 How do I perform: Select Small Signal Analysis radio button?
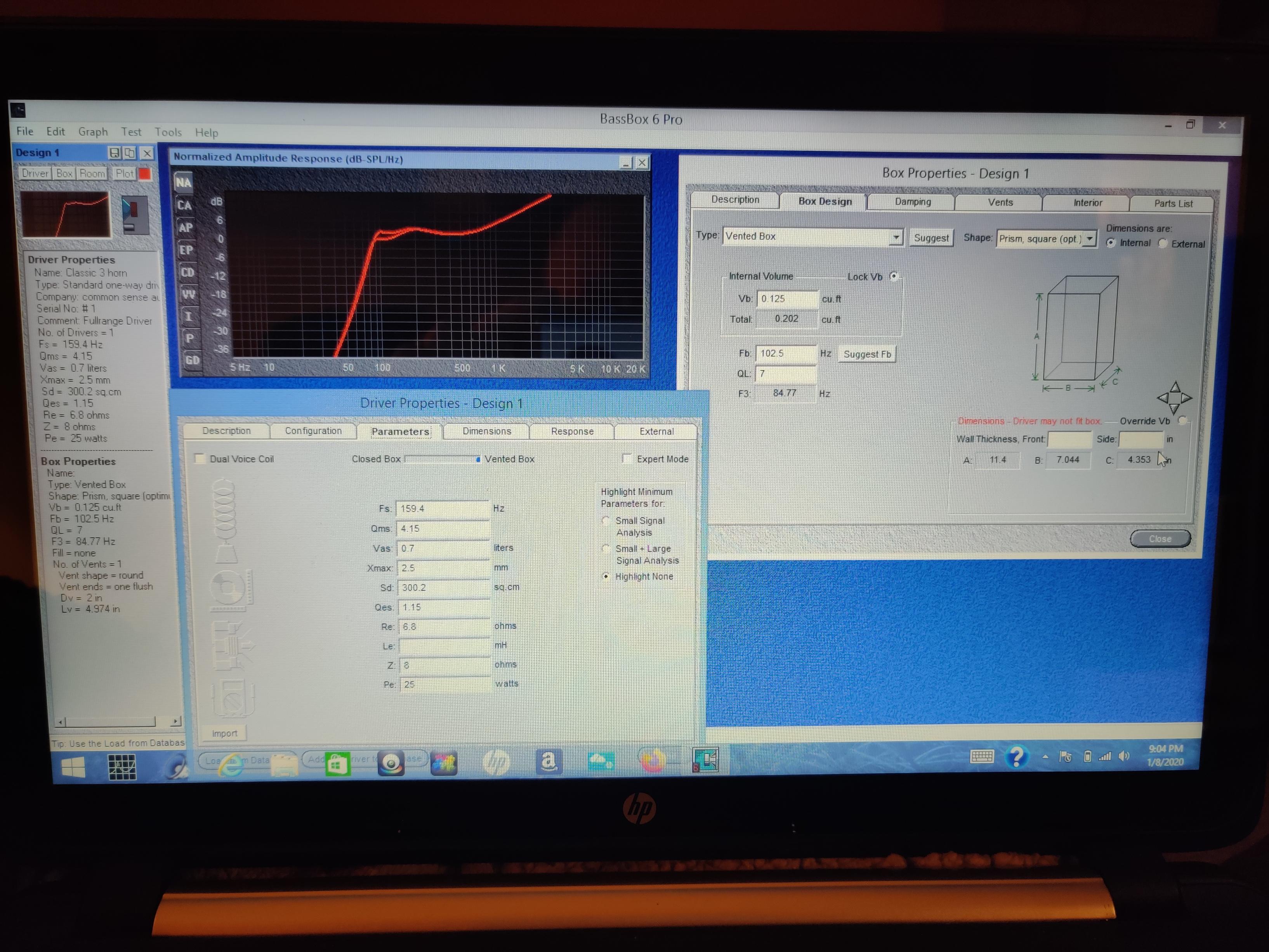click(606, 521)
